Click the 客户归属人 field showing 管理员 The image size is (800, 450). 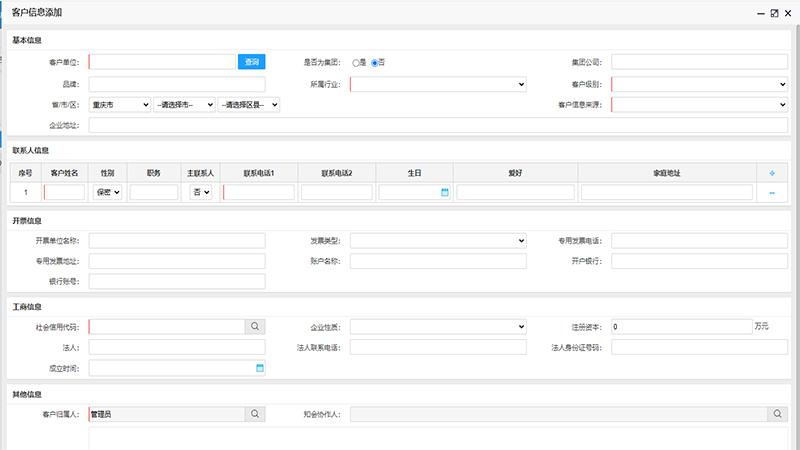click(167, 414)
